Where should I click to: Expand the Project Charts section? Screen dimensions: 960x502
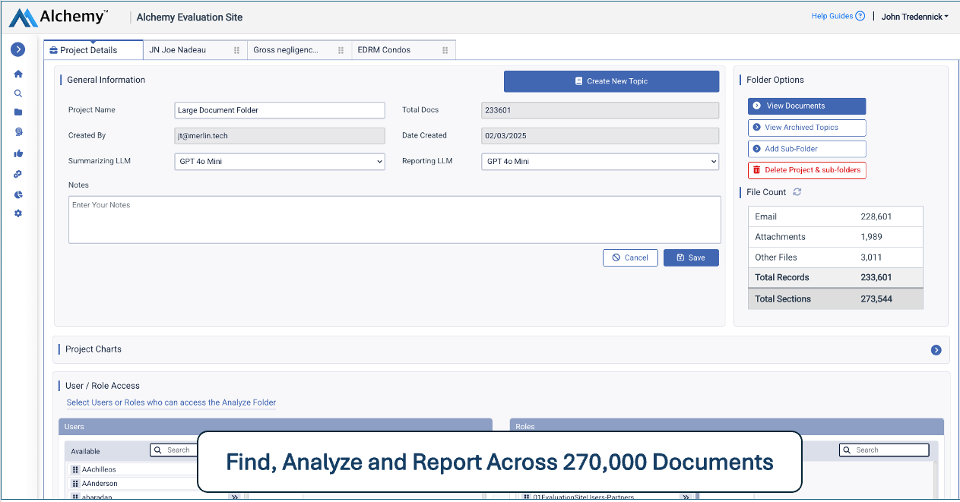[x=936, y=350]
